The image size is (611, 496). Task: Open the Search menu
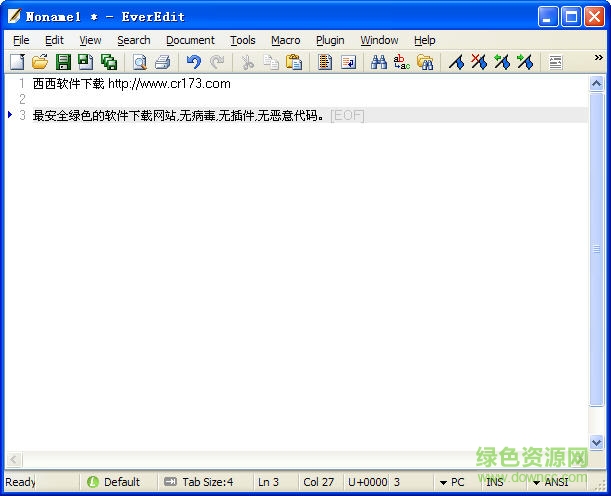[x=134, y=40]
